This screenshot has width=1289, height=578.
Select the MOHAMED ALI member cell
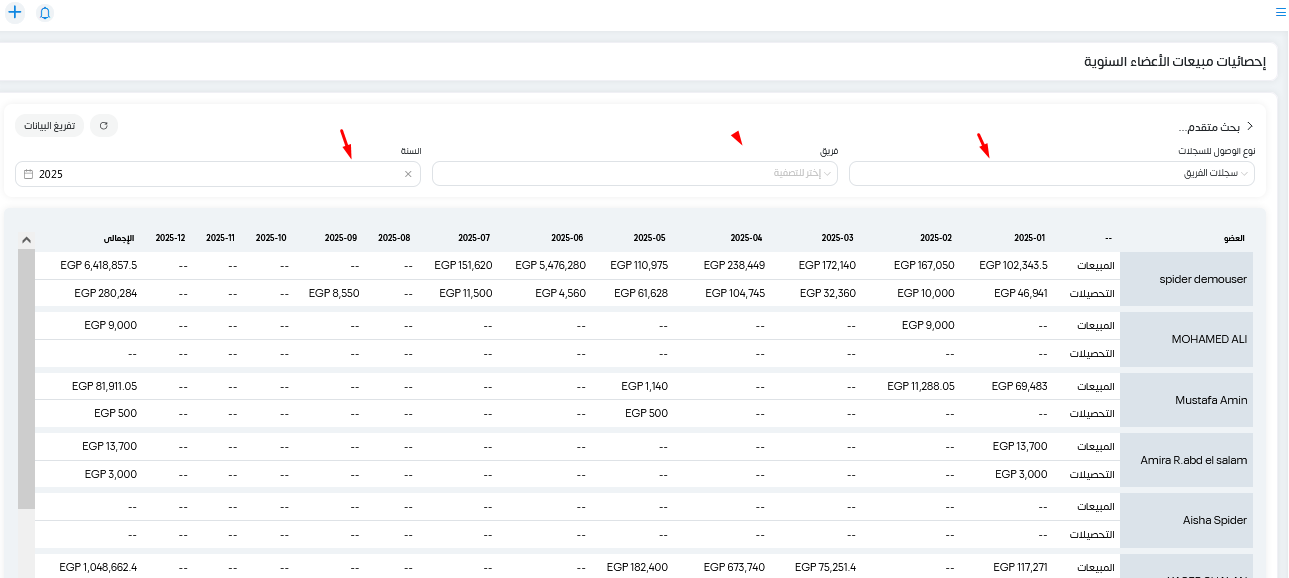[1186, 339]
